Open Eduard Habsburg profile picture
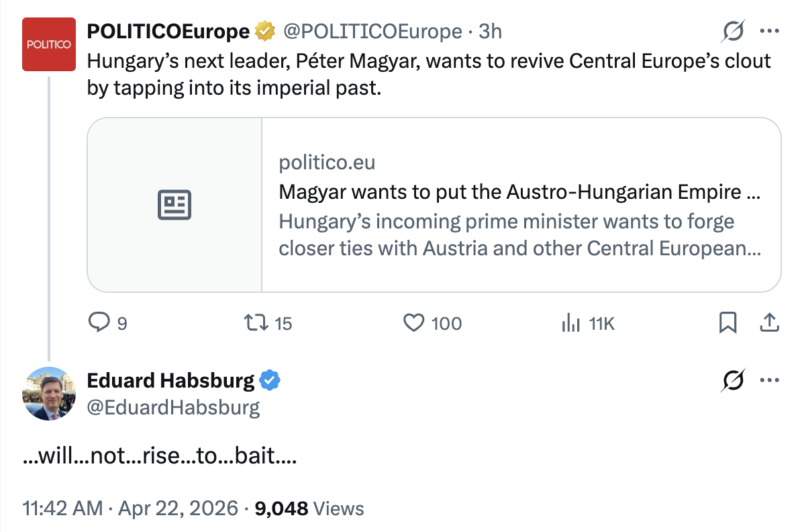The height and width of the screenshot is (532, 800). 47,393
